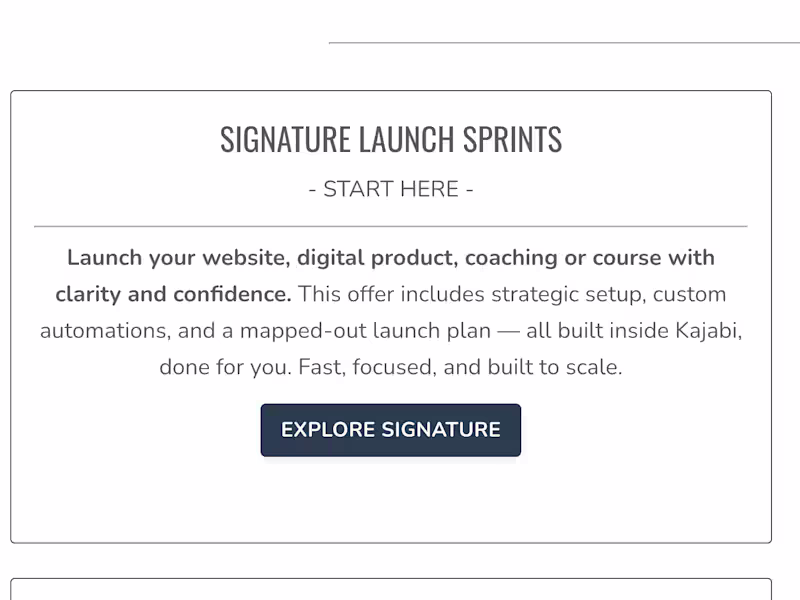Click the EXPLORE SIGNATURE button

[x=390, y=430]
